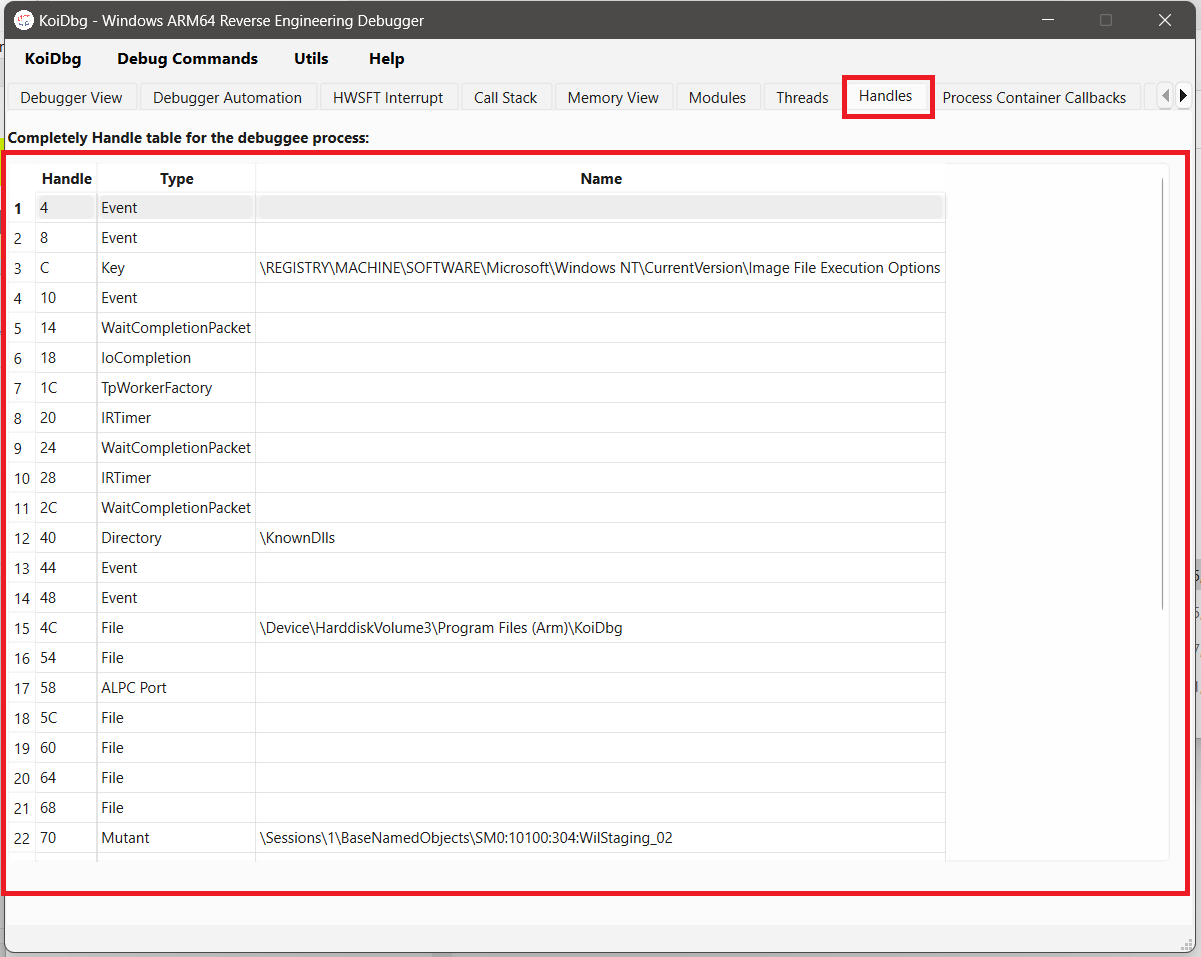Select the File cell in row 19
The image size is (1201, 957).
(x=177, y=748)
